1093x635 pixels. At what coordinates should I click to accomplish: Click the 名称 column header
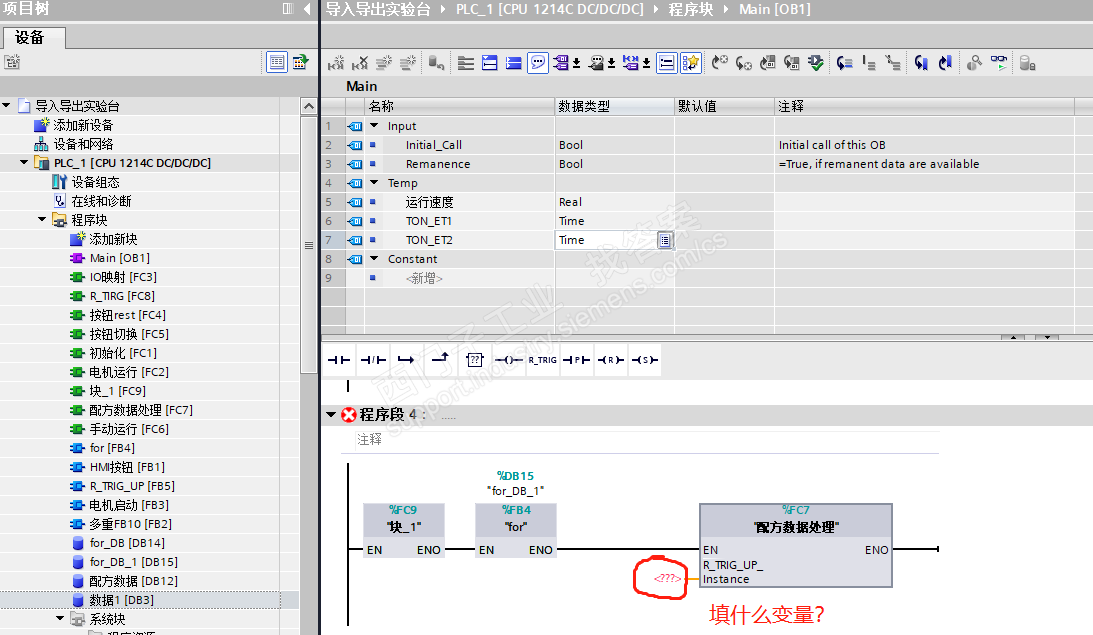click(x=459, y=106)
